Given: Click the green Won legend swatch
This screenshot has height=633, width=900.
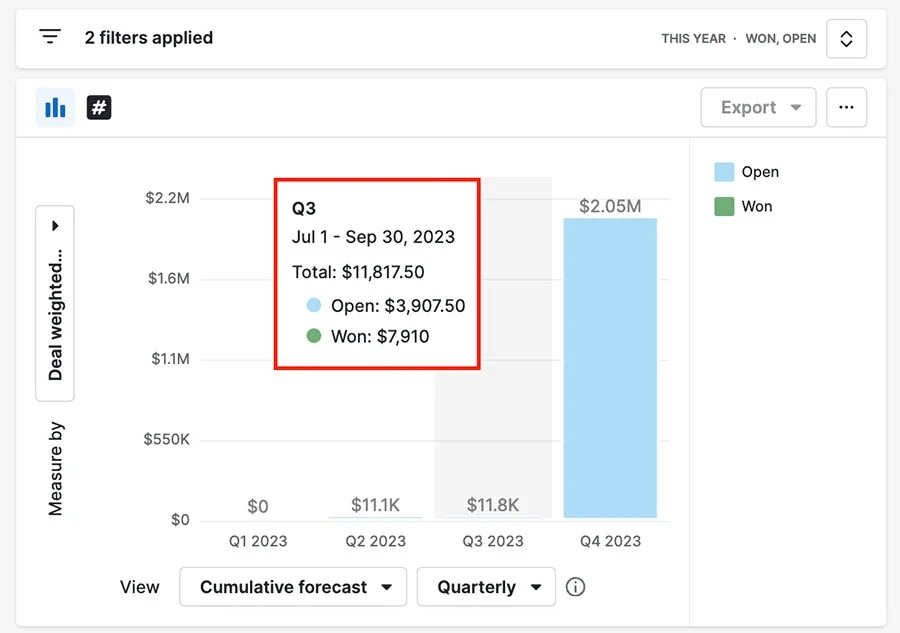Looking at the screenshot, I should coord(724,207).
